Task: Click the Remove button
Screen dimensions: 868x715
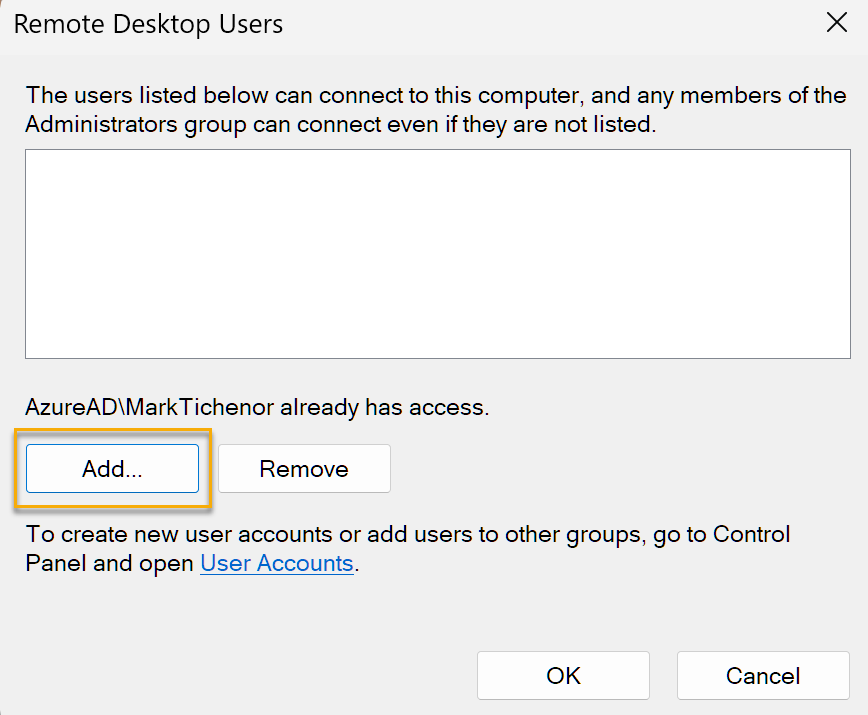Action: pyautogui.click(x=304, y=468)
